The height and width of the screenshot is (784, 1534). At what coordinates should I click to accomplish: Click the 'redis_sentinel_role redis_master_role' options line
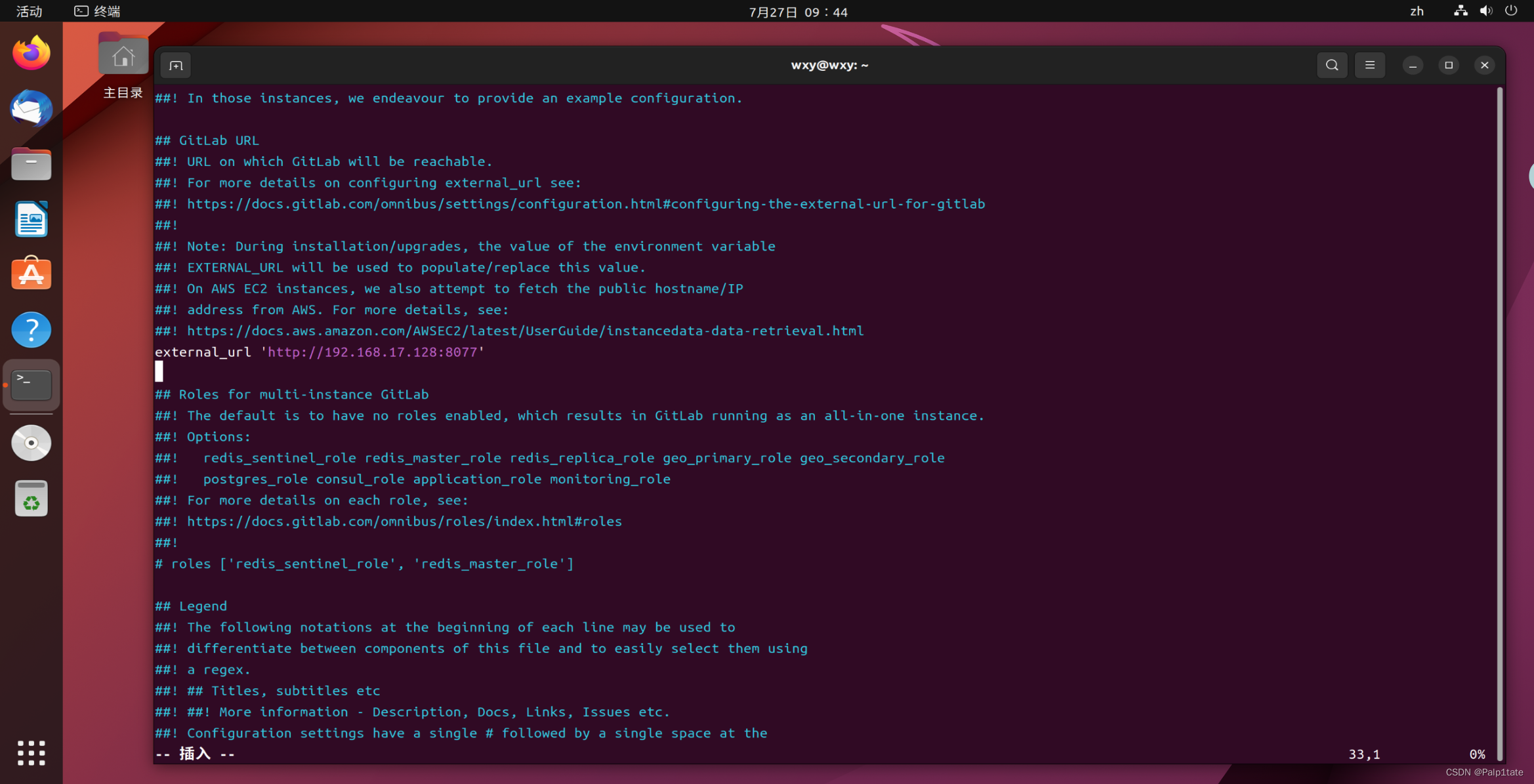[550, 458]
